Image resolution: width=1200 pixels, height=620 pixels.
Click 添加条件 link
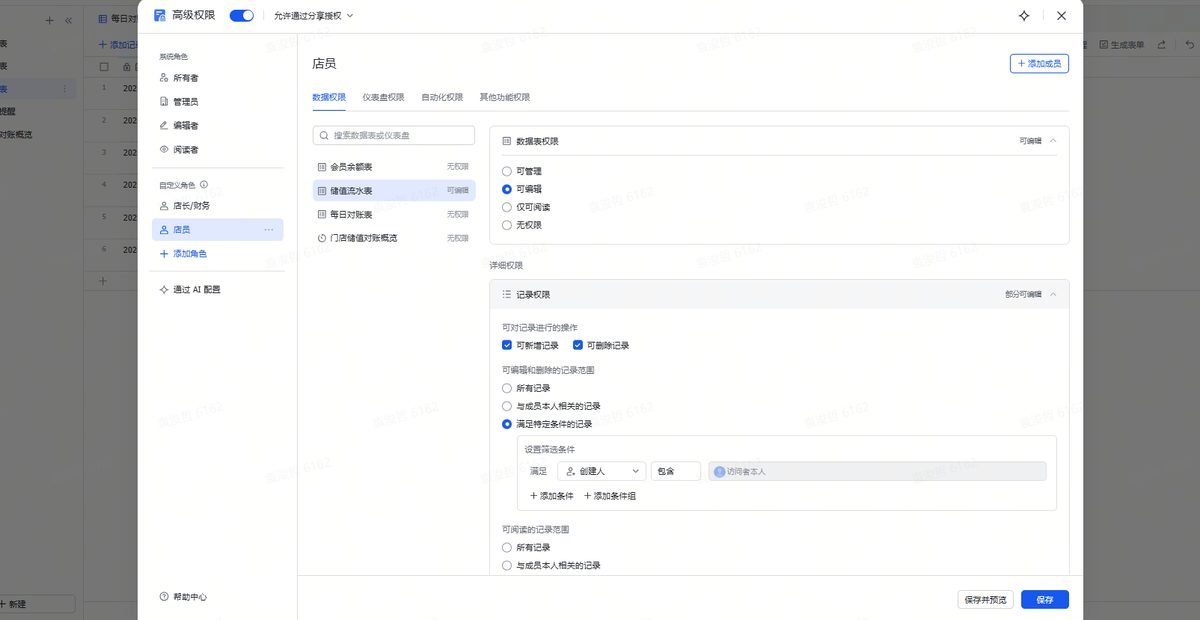click(551, 496)
